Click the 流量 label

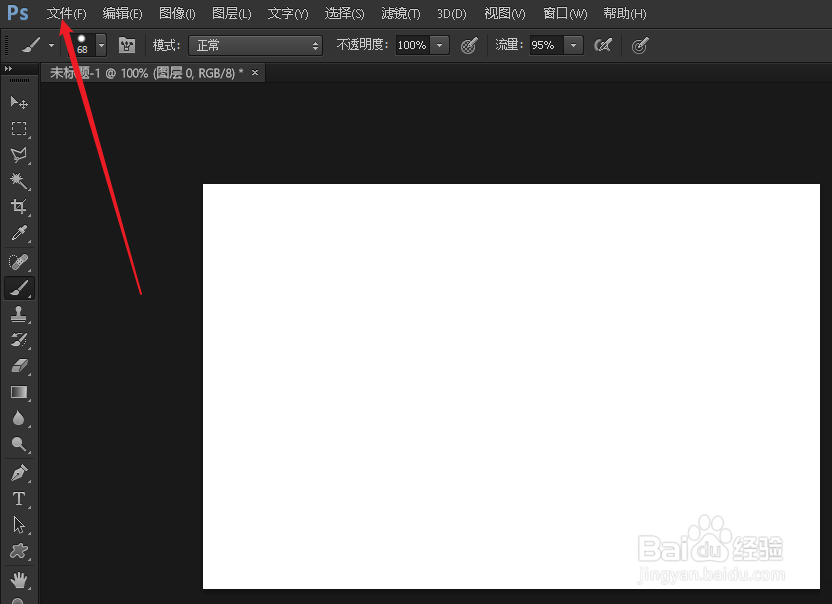[509, 45]
